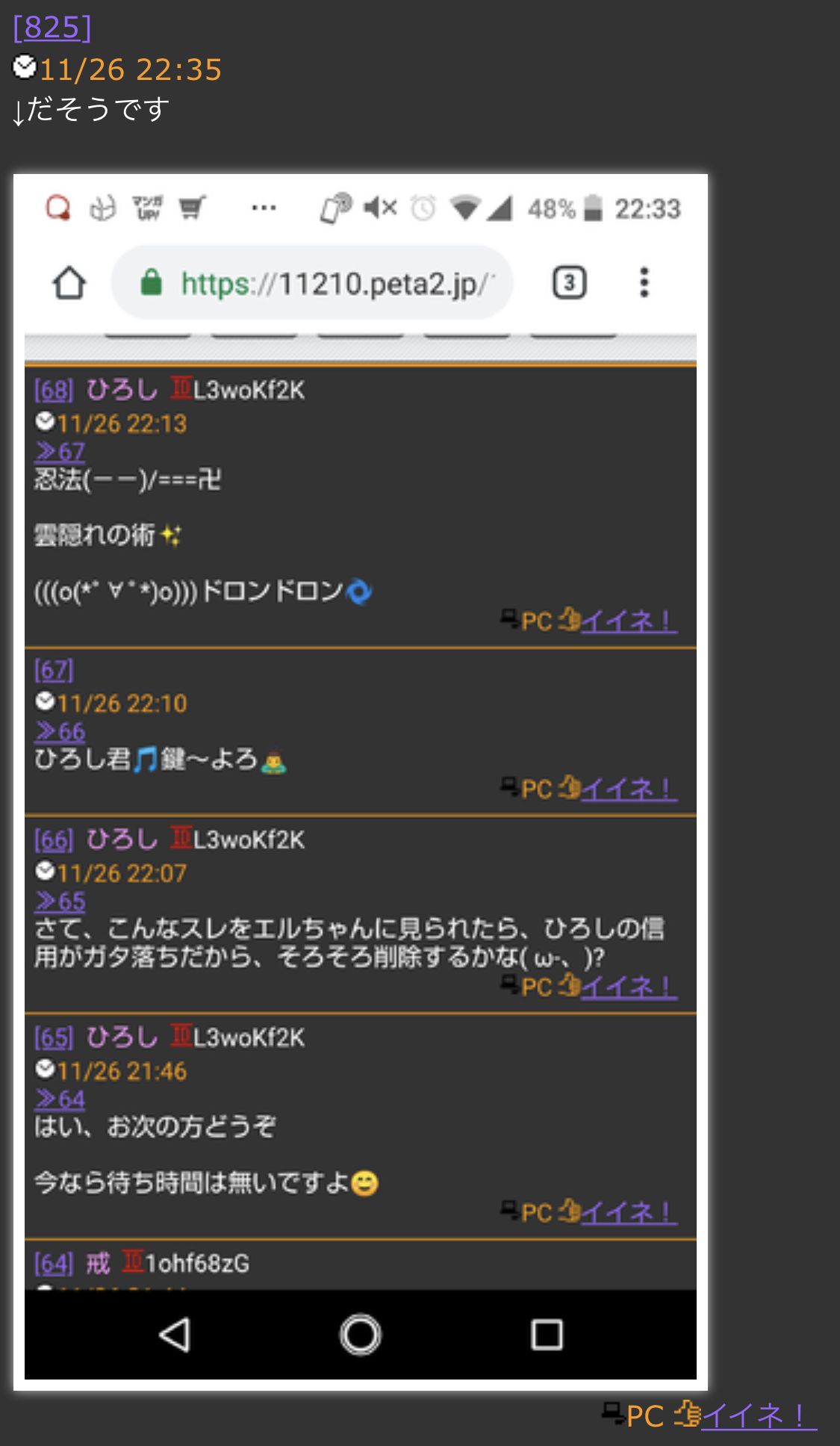Tap the Android home circle icon

(x=361, y=1335)
